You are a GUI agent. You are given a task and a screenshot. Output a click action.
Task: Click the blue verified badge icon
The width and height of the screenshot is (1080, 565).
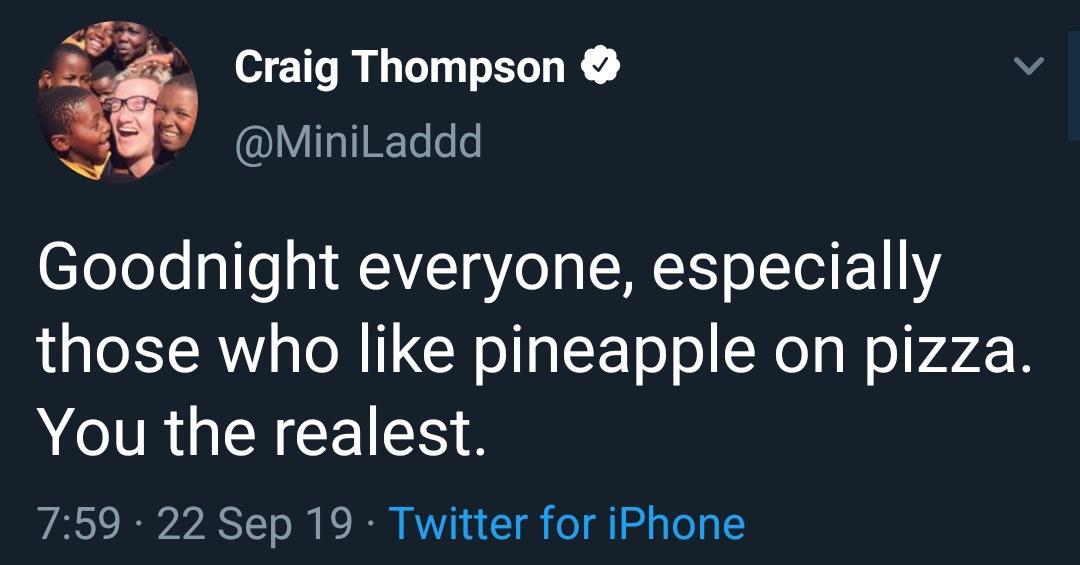tap(601, 67)
